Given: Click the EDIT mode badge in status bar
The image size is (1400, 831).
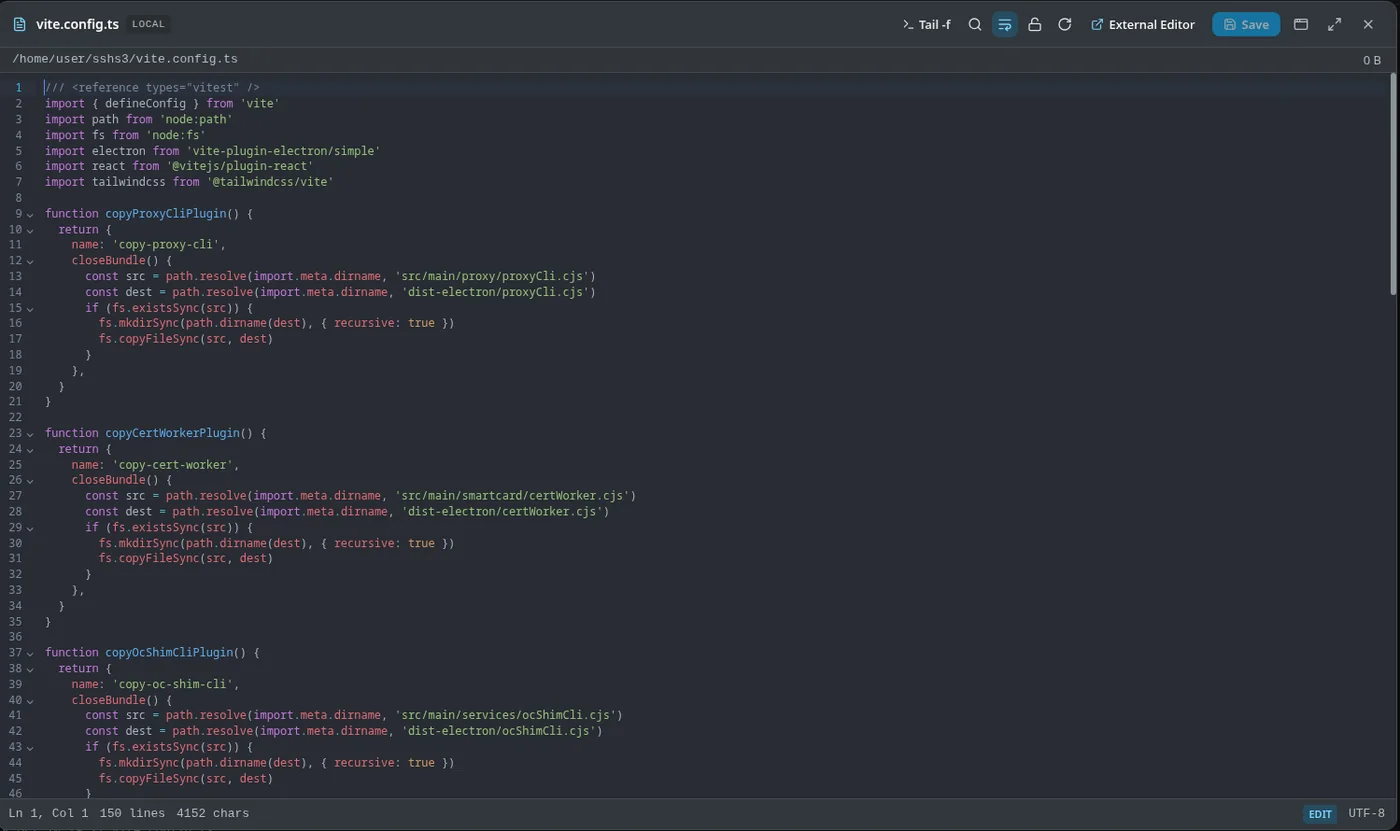Looking at the screenshot, I should coord(1319,814).
